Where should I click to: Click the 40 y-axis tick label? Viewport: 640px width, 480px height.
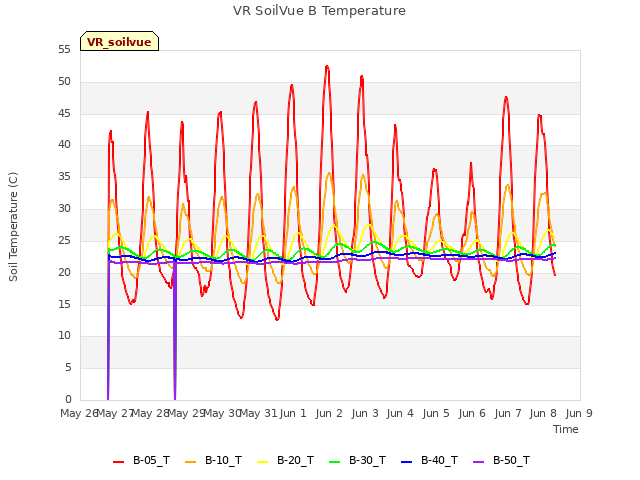click(64, 145)
